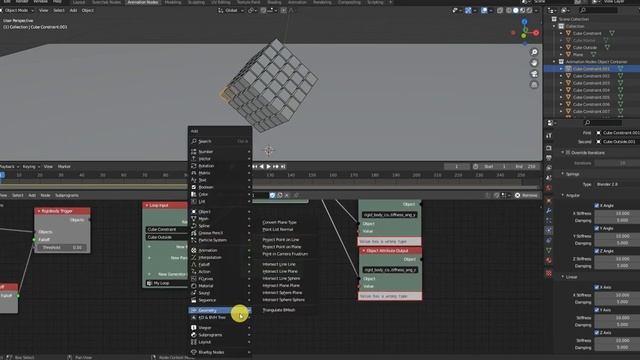Open the Interpolation submenu
640x360 pixels.
[x=220, y=258]
